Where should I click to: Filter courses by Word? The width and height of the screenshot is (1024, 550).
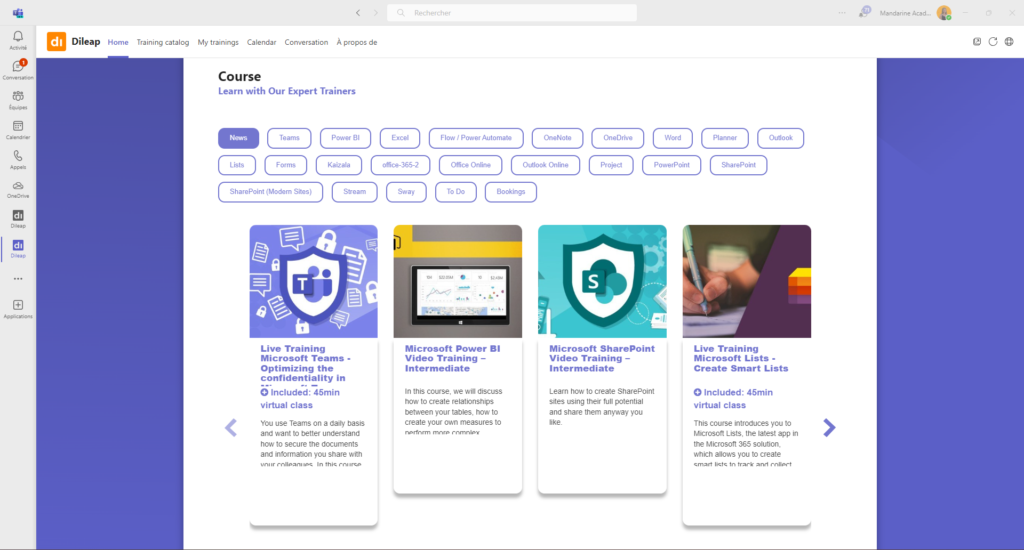[673, 138]
